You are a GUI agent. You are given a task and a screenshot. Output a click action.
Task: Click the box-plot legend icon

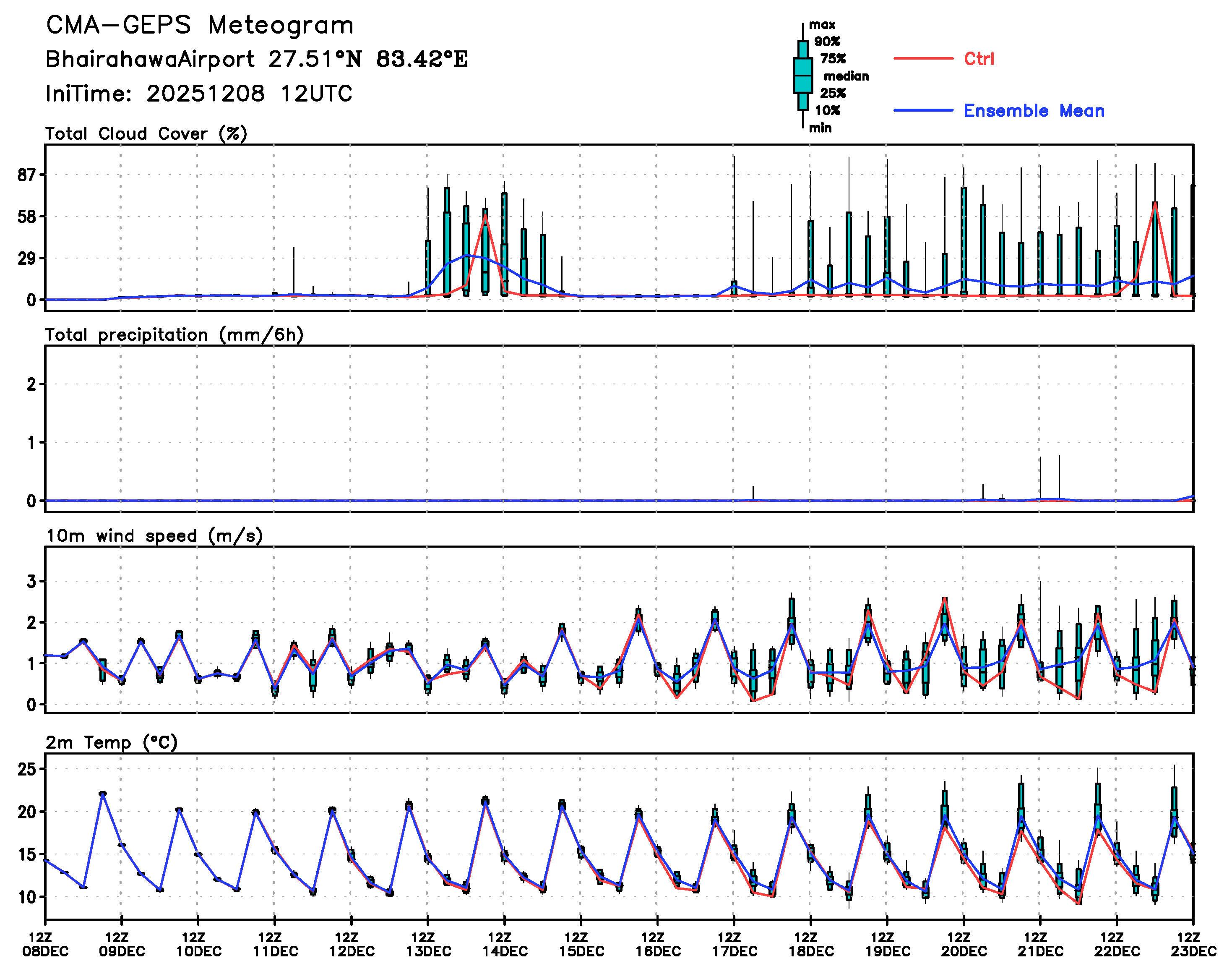click(x=803, y=75)
